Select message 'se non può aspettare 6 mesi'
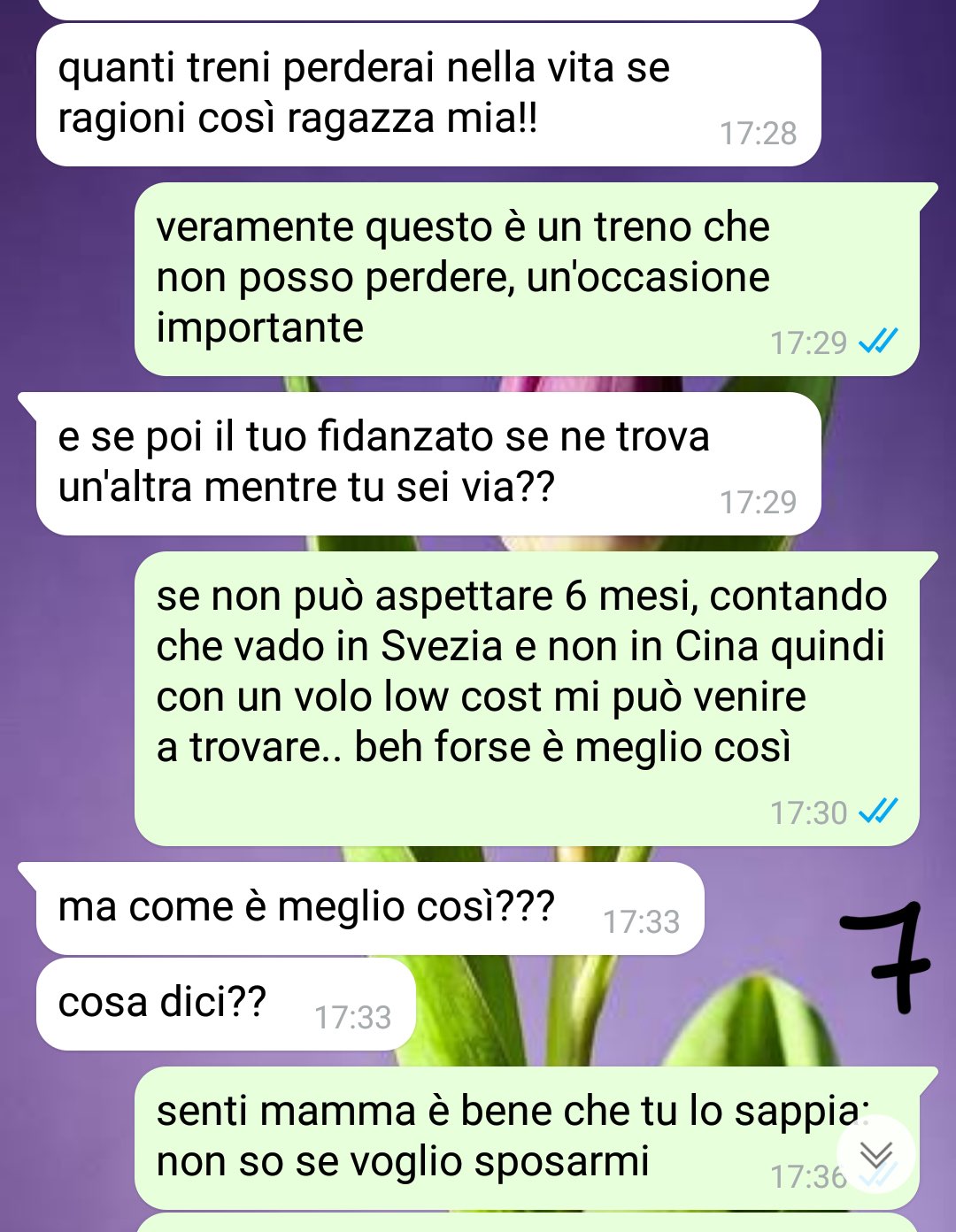The image size is (956, 1232). tap(527, 698)
